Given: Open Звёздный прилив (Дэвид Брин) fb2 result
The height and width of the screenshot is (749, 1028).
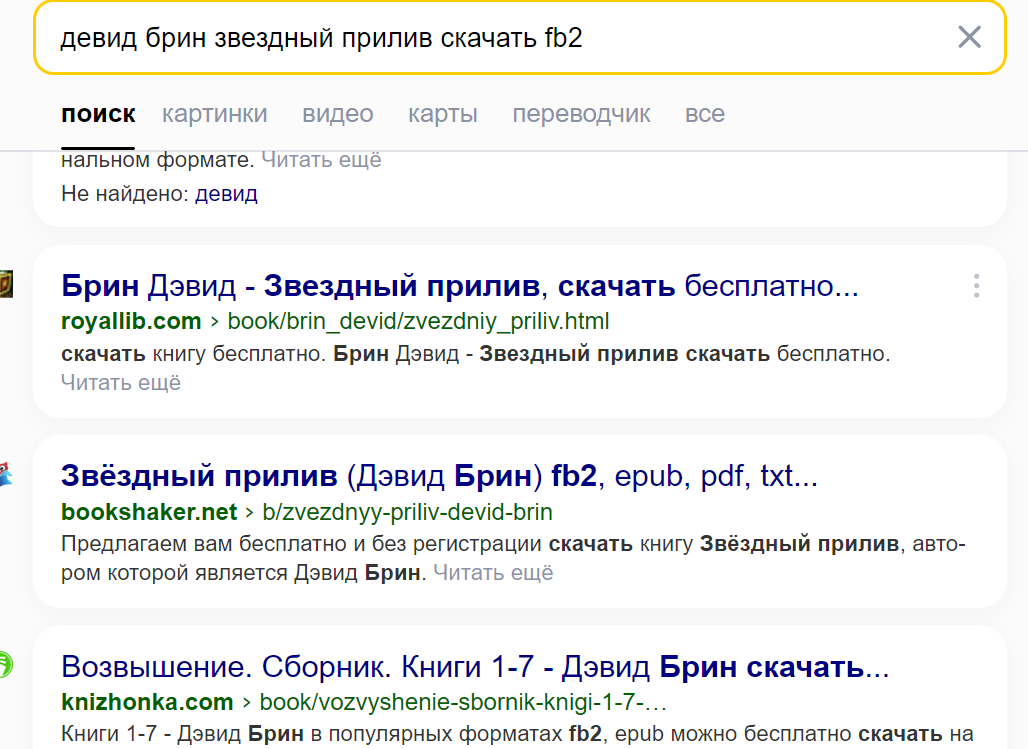Looking at the screenshot, I should point(439,476).
